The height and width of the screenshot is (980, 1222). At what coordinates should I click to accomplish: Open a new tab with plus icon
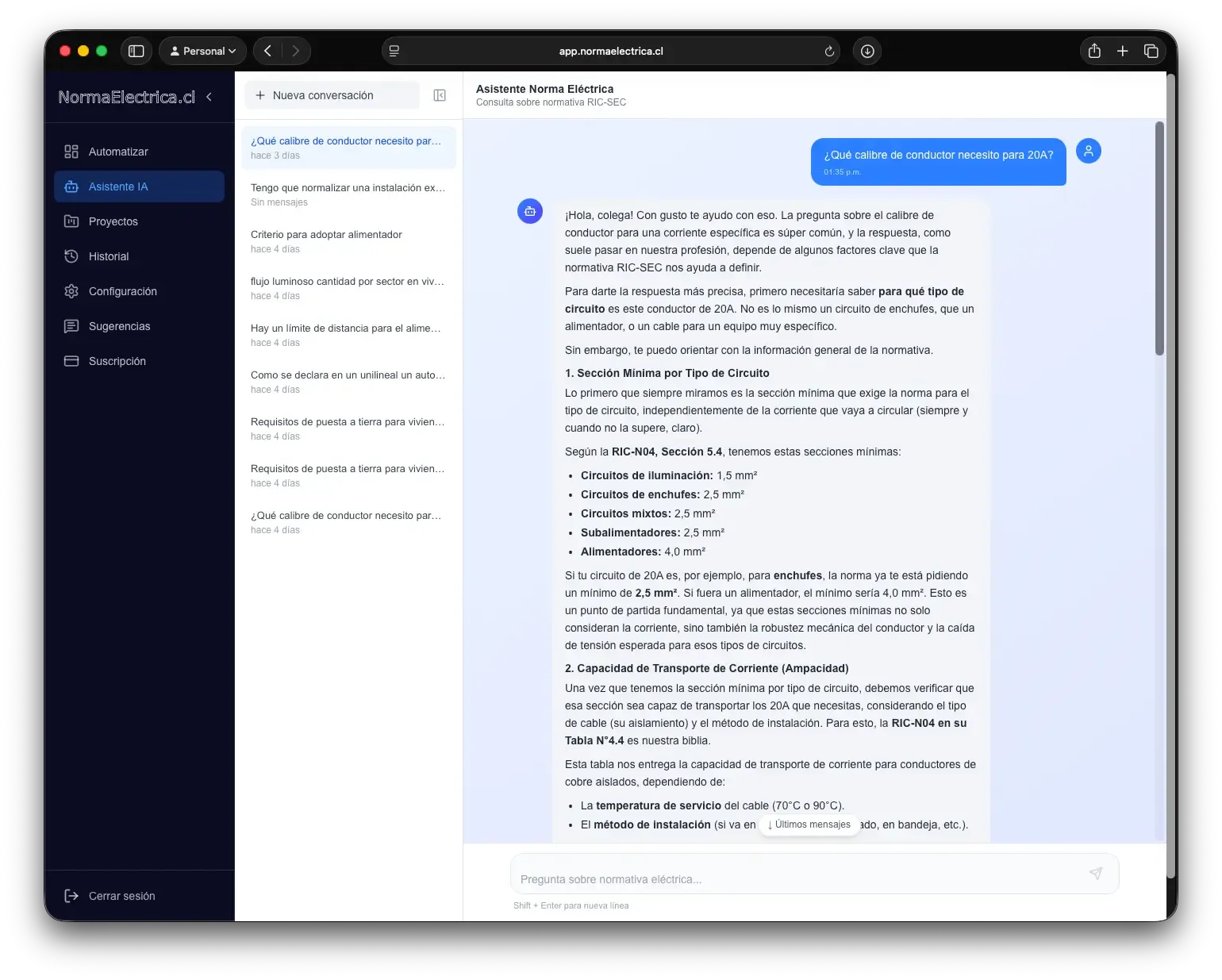click(x=1123, y=51)
